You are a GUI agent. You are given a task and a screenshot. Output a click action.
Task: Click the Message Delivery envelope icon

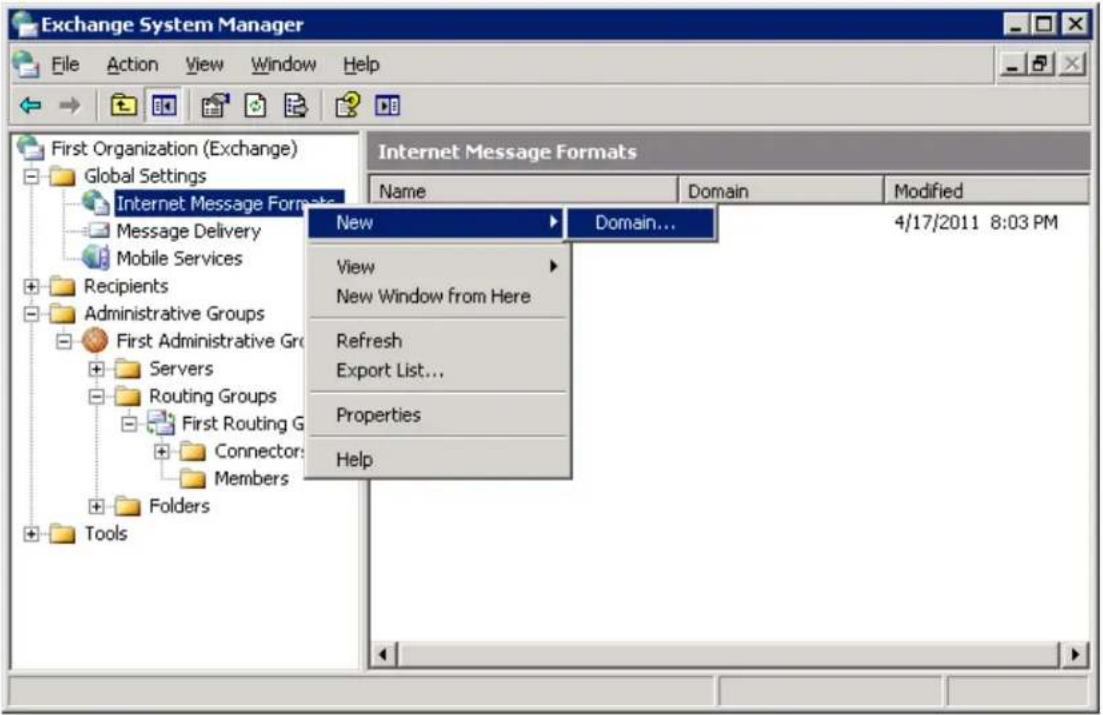click(96, 230)
